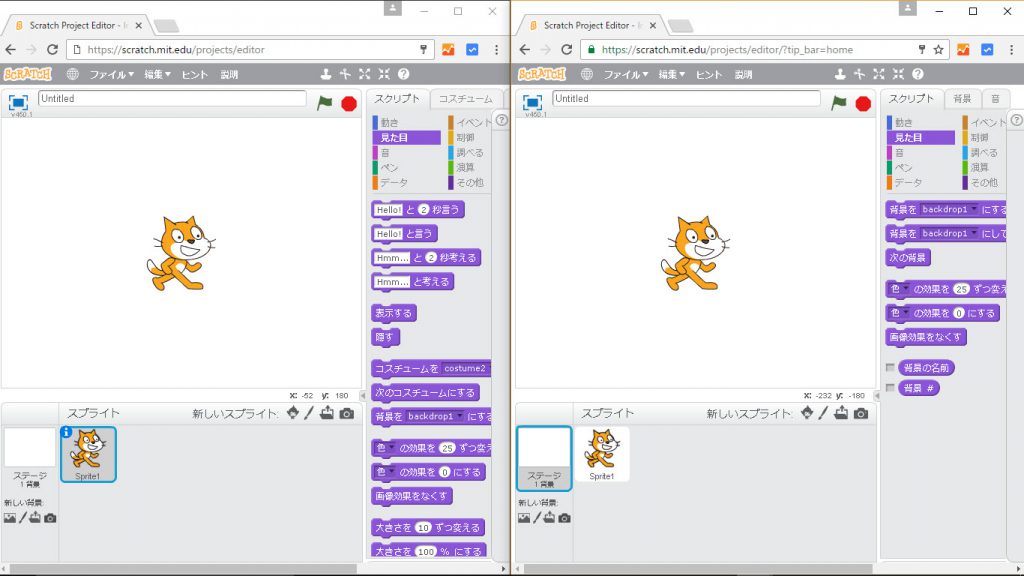1024x576 pixels.
Task: Choose sprite from library in left window
Action: (x=293, y=413)
